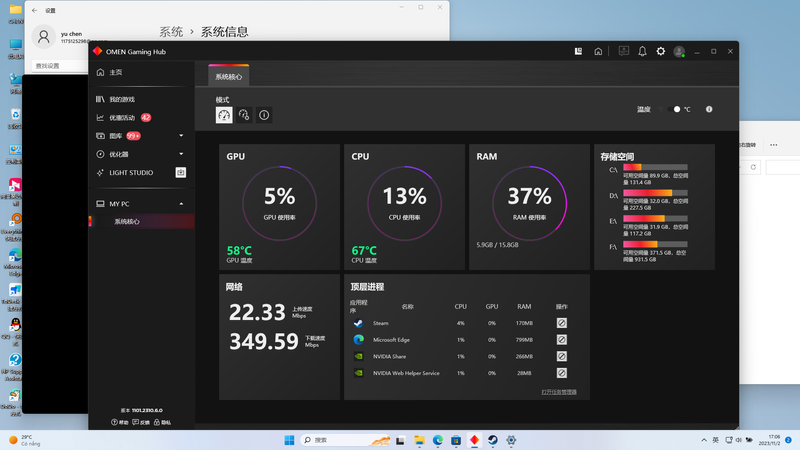The height and width of the screenshot is (450, 800).
Task: Expand the 图库 sidebar section
Action: tap(181, 135)
